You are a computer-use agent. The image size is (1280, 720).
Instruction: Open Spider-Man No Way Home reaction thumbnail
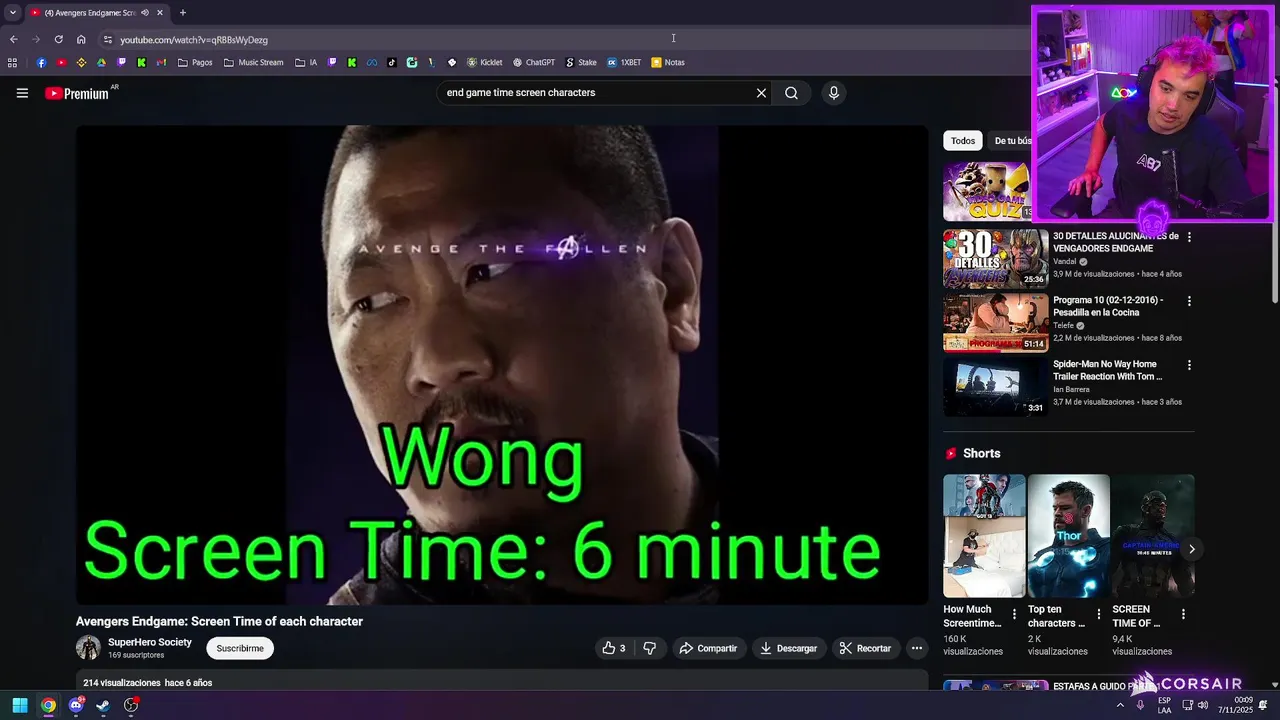(x=996, y=387)
